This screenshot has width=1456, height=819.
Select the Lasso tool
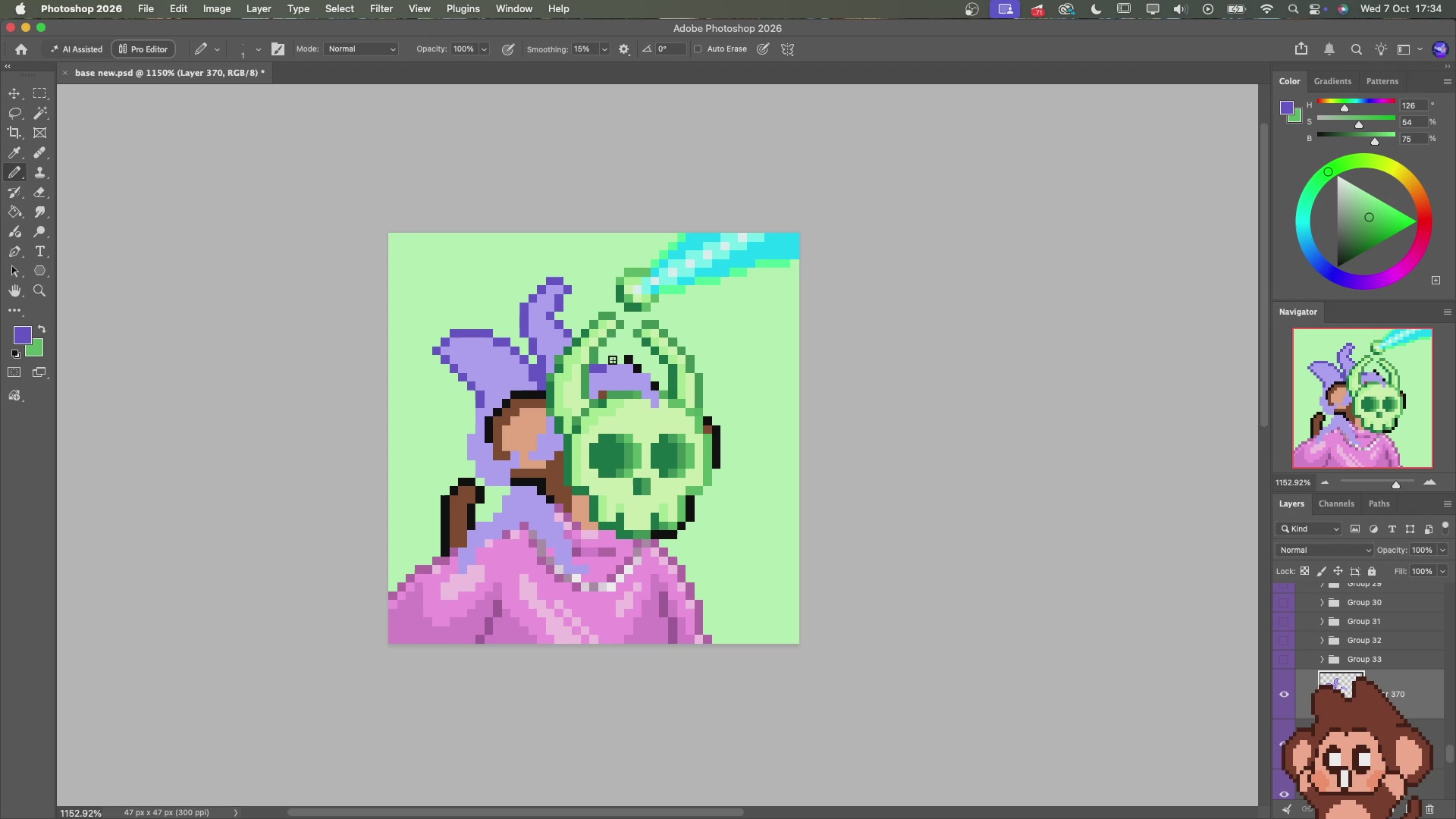tap(14, 113)
